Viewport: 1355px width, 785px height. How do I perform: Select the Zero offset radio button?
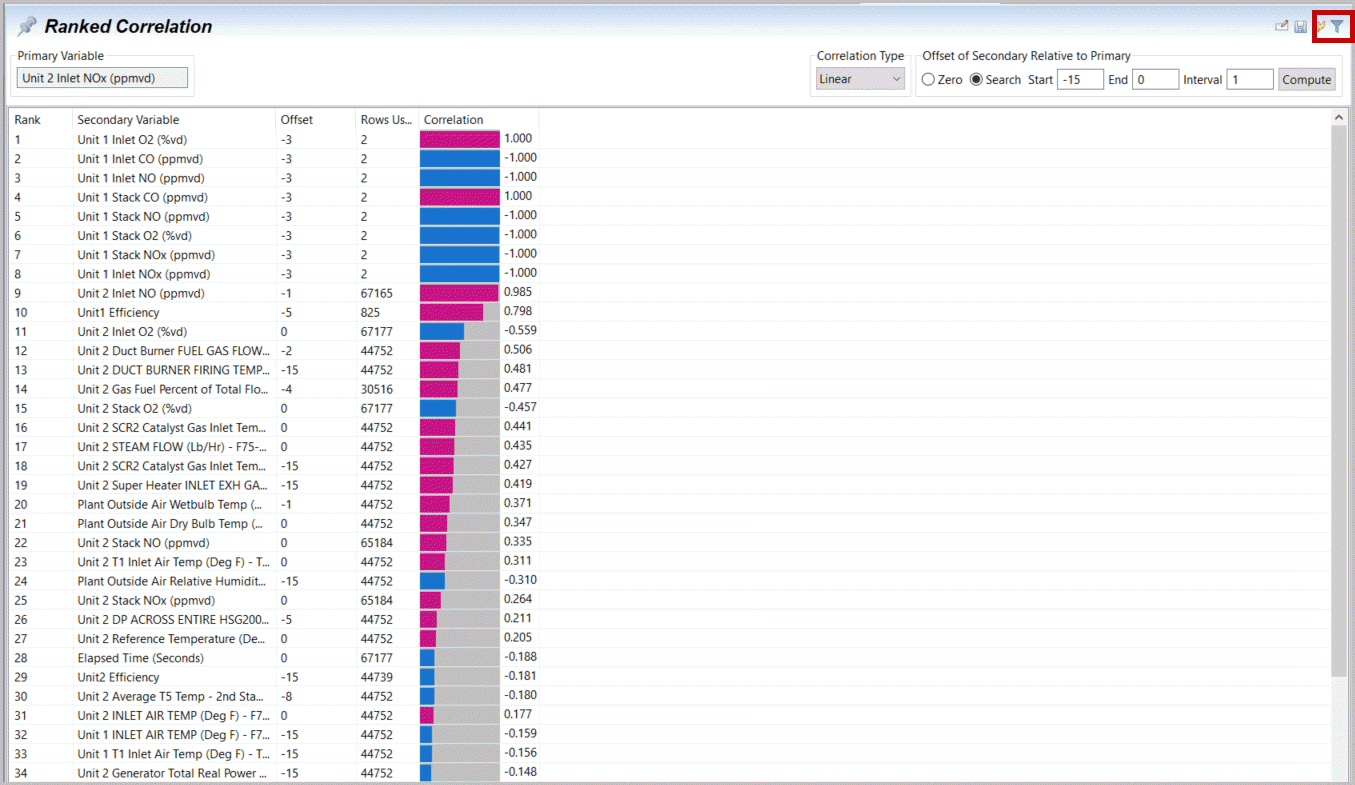pos(928,80)
